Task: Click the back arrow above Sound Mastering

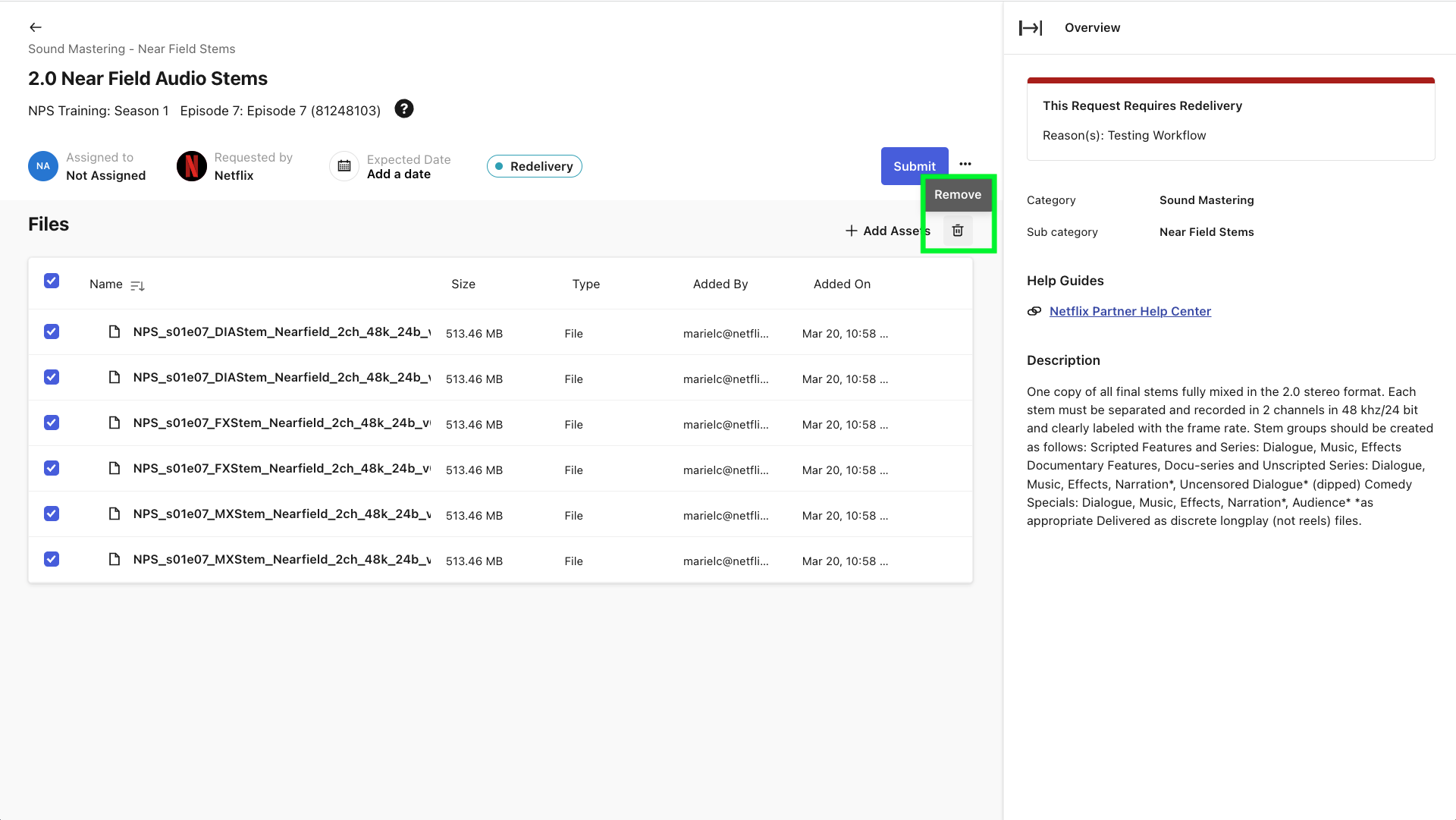Action: point(35,27)
